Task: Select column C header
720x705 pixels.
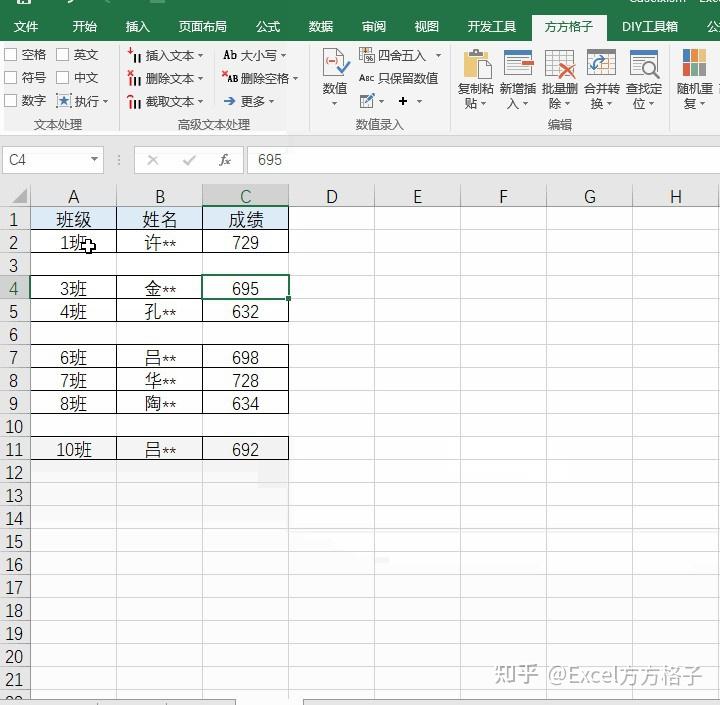Action: (246, 196)
